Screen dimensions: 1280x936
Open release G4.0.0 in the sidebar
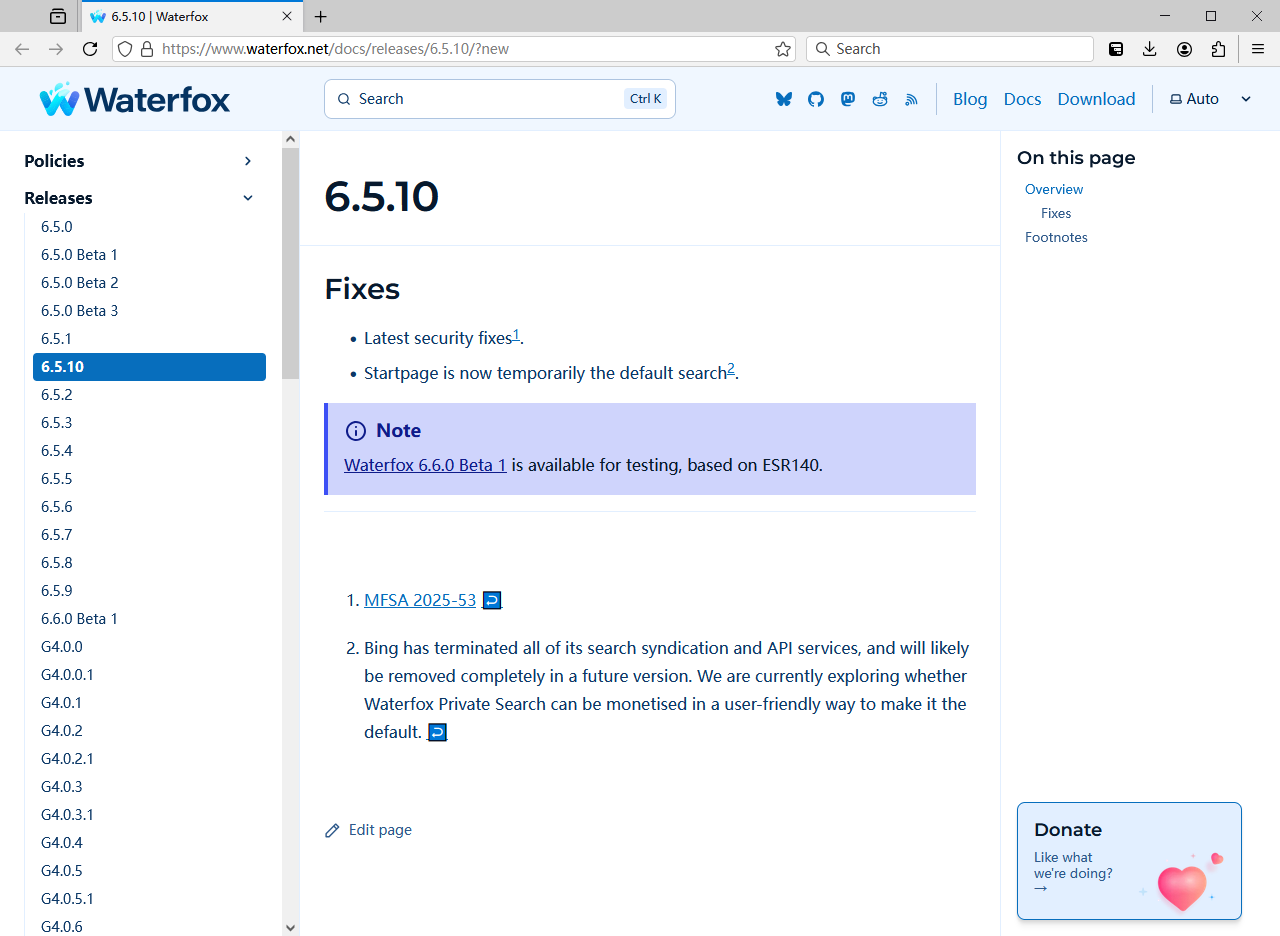149,647
